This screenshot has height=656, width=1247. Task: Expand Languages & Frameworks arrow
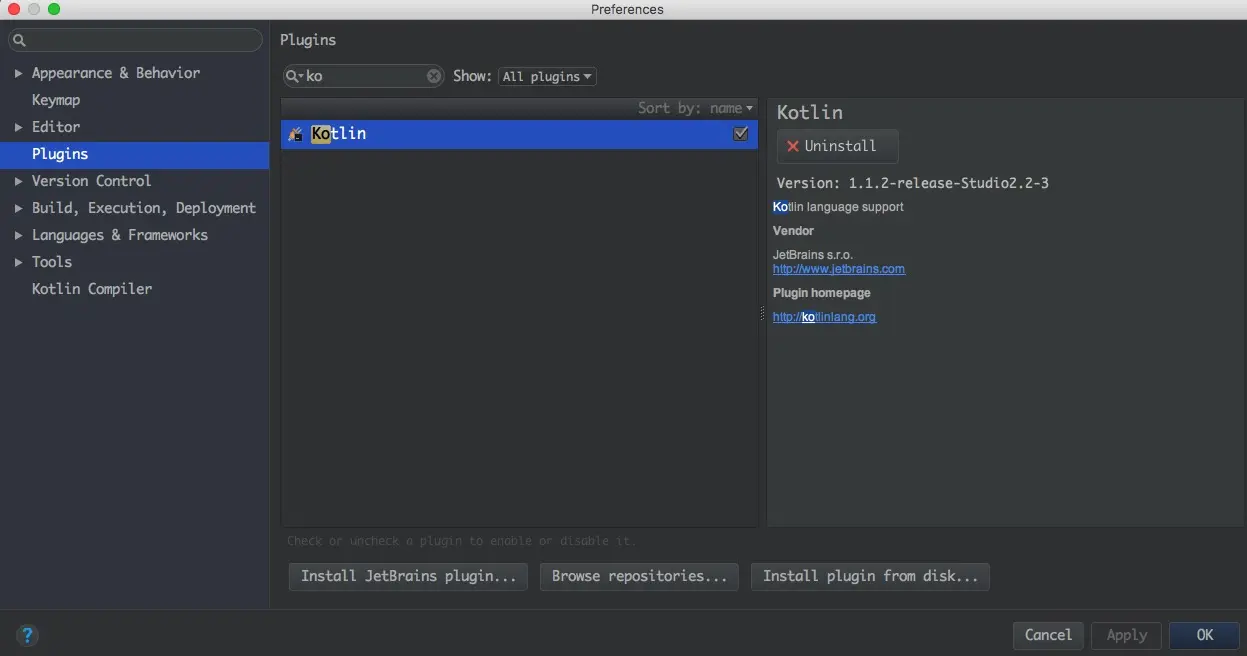[18, 235]
